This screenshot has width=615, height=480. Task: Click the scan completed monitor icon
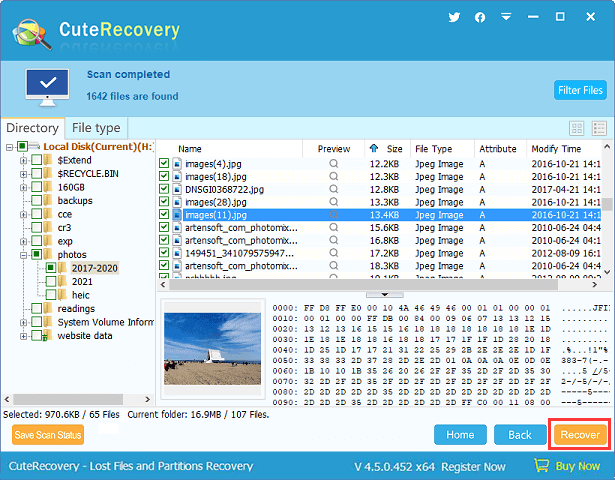click(x=47, y=87)
